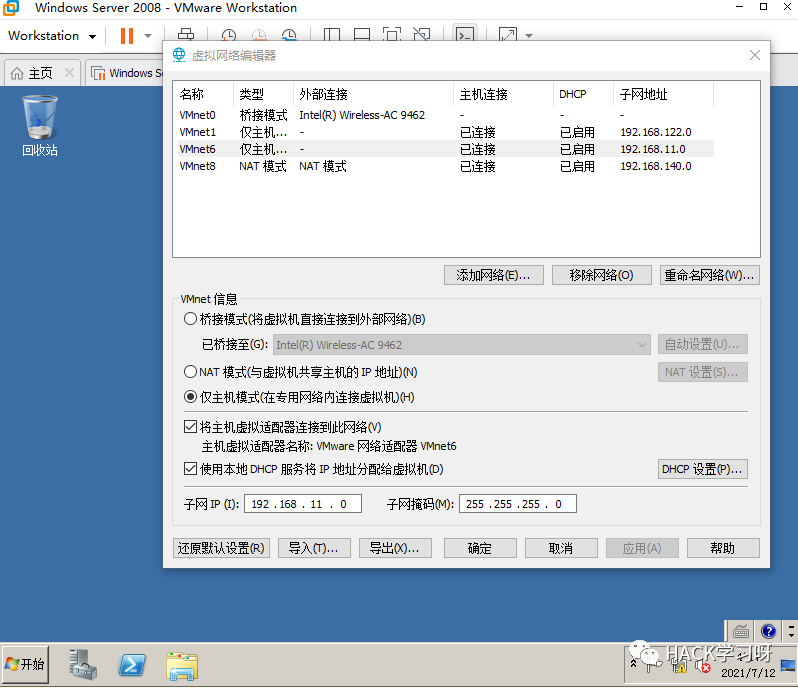Pause the virtual machine
This screenshot has width=798, height=688.
127,36
